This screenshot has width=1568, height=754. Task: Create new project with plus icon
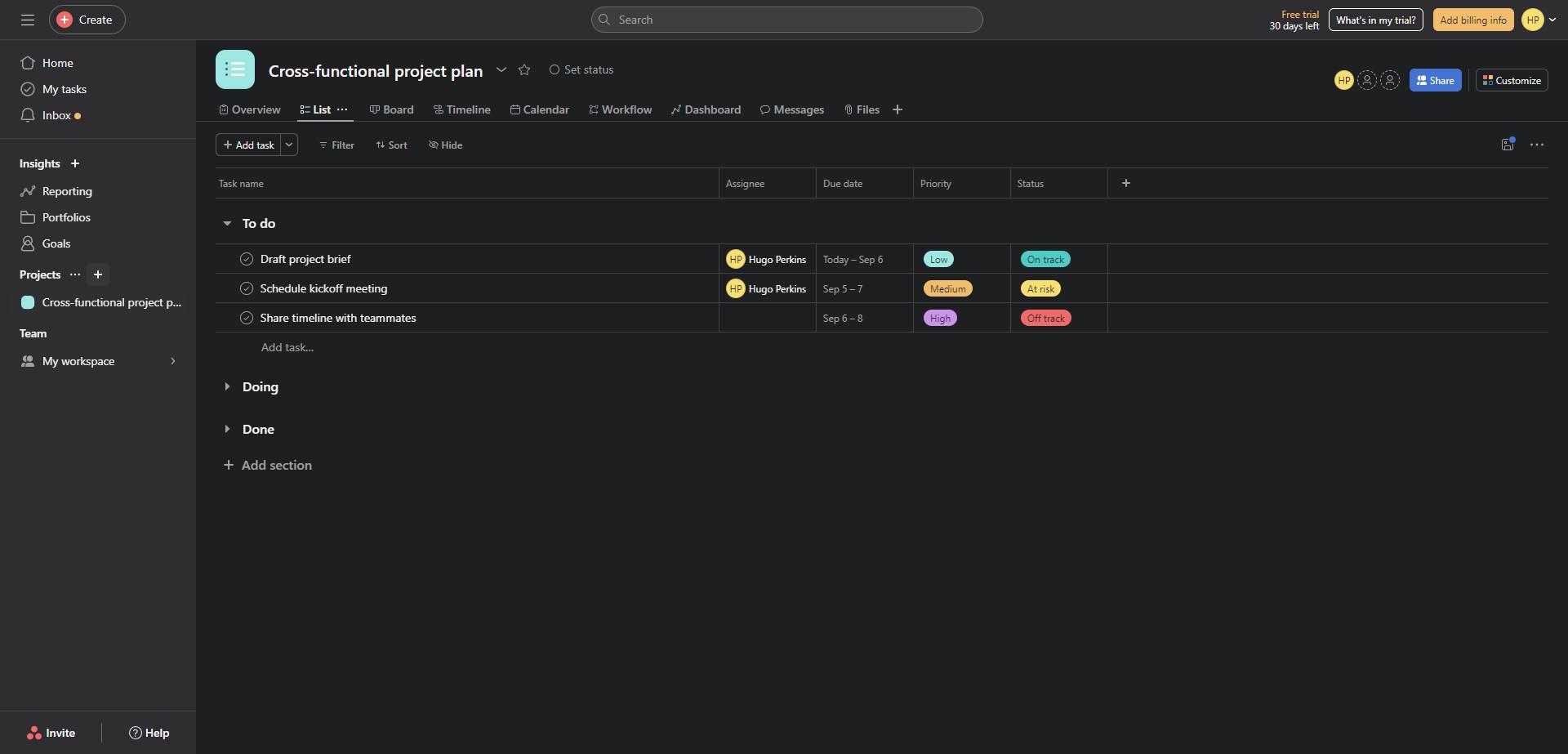[x=98, y=274]
